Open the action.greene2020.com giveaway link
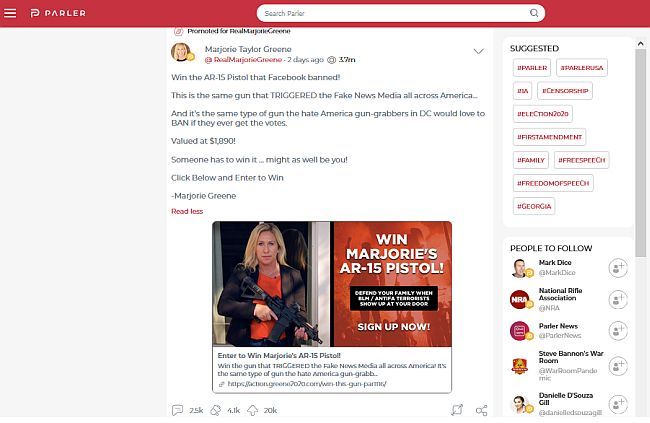The width and height of the screenshot is (650, 423). click(x=307, y=384)
